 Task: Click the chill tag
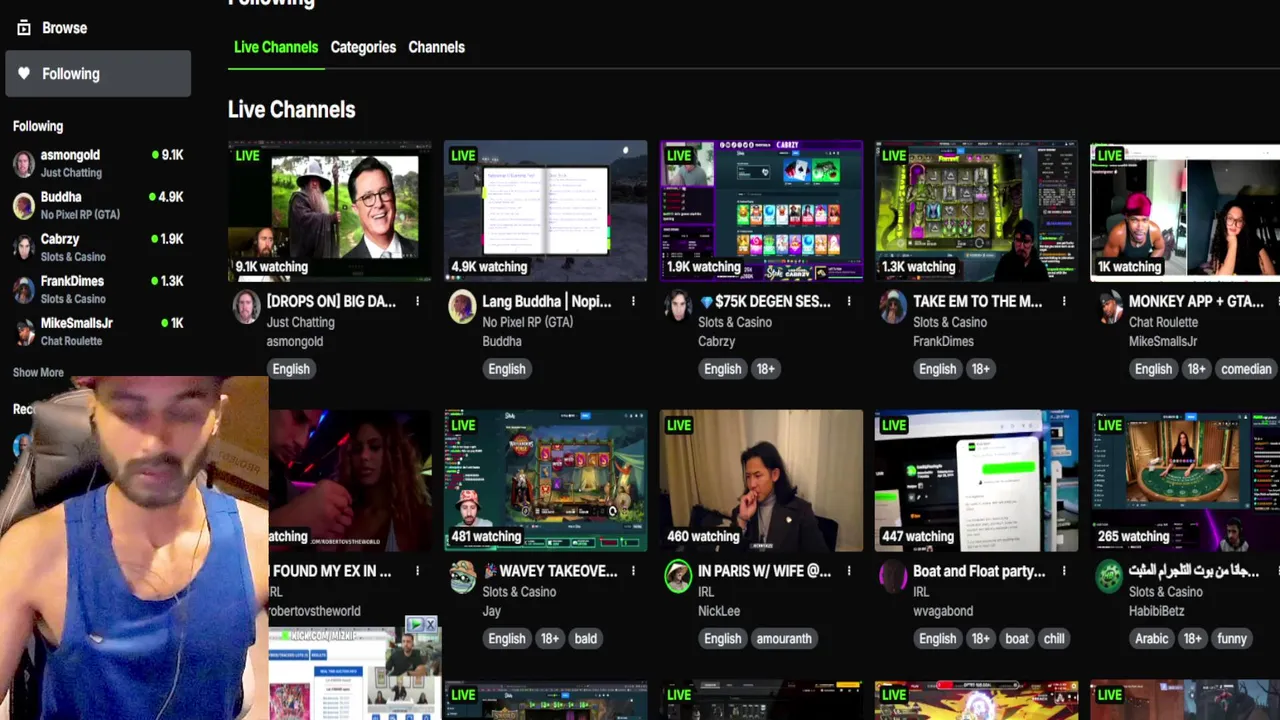1054,638
